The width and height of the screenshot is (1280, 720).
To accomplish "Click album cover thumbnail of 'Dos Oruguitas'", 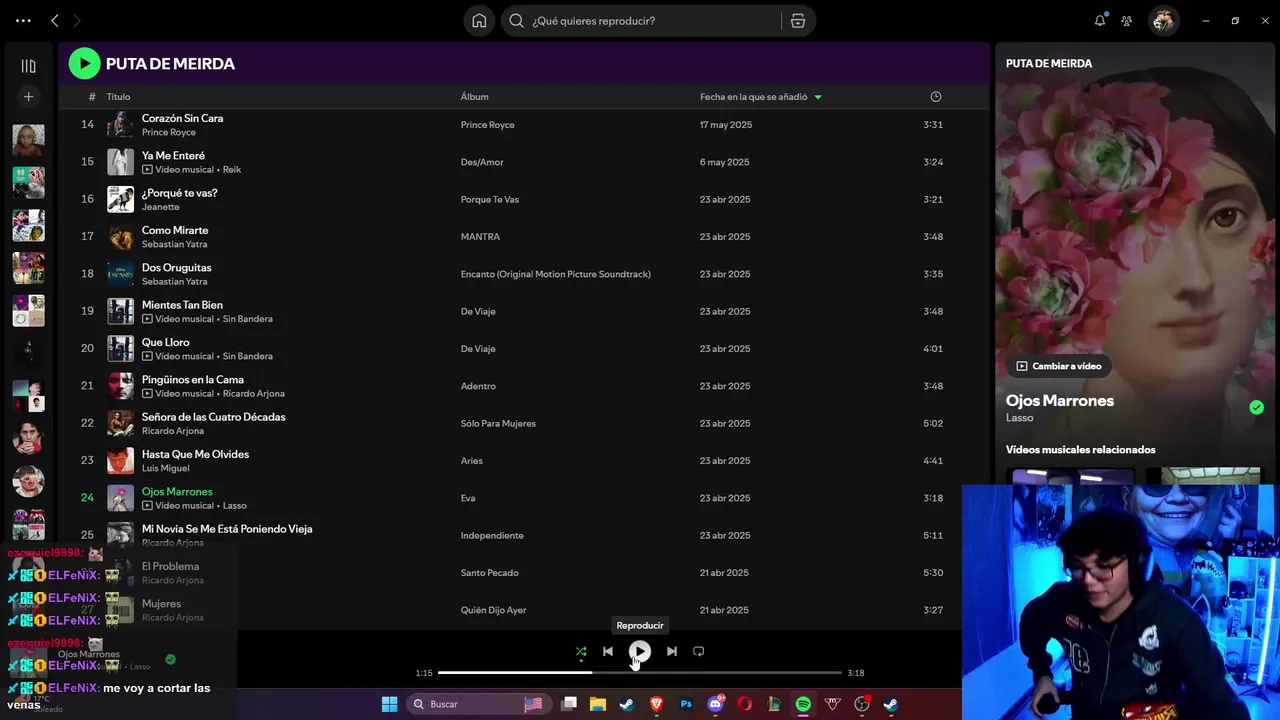I will (x=120, y=274).
